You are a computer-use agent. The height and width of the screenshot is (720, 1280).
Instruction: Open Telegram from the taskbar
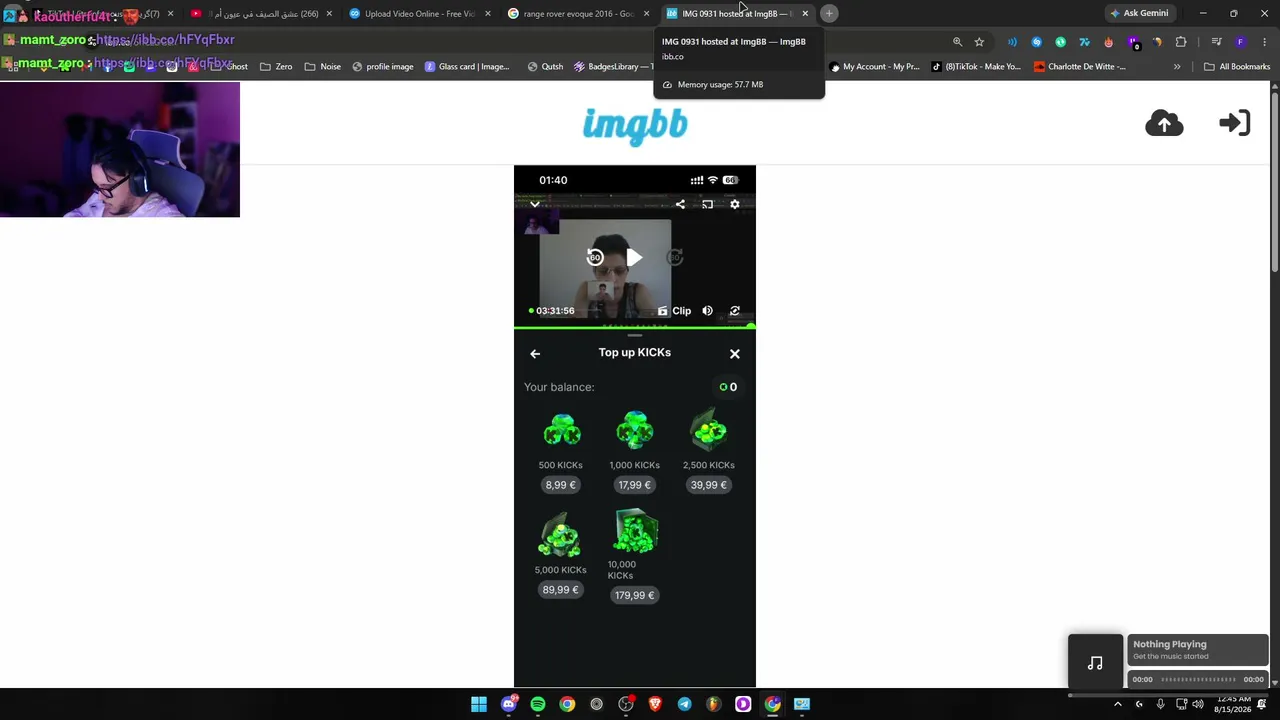coord(684,704)
